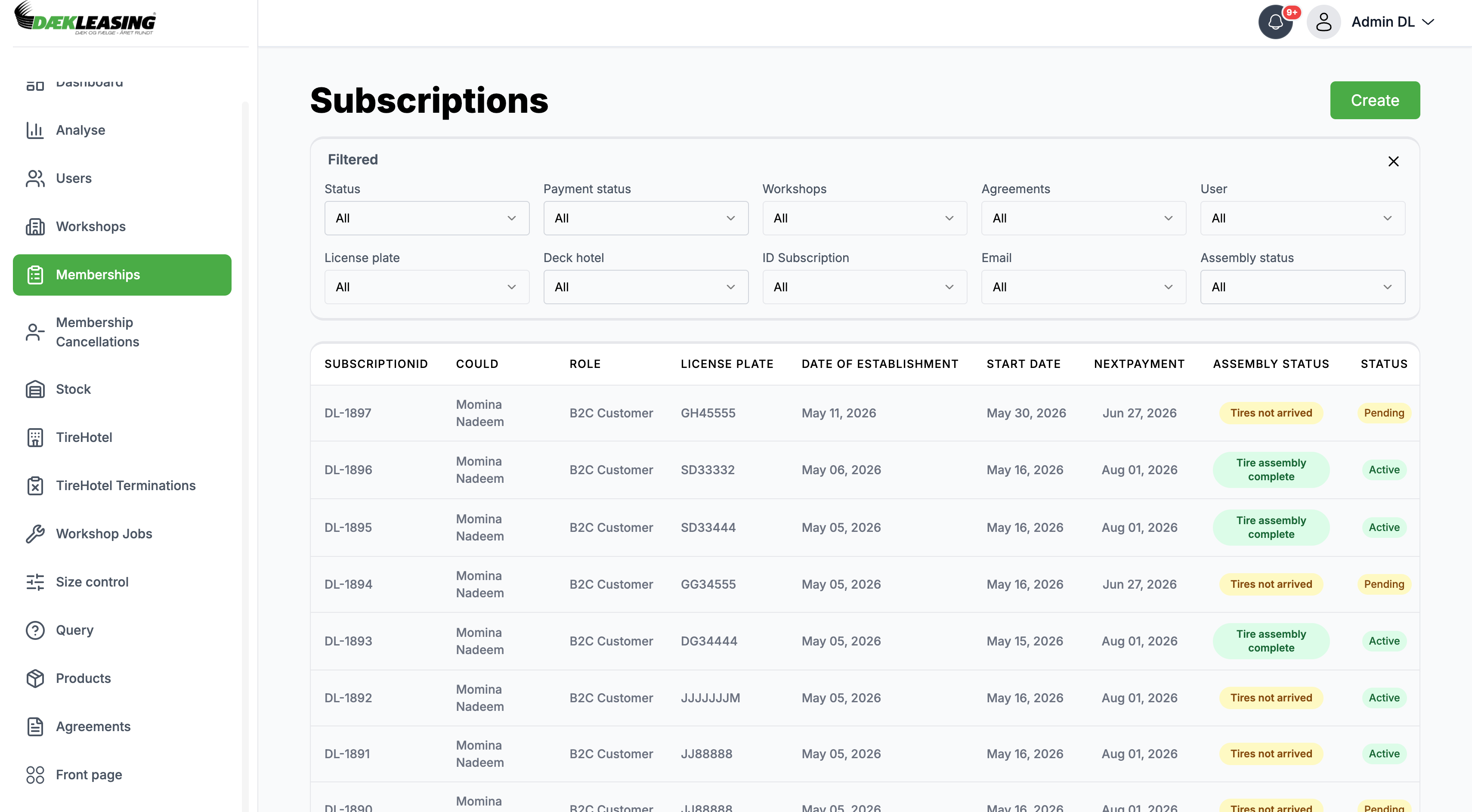Image resolution: width=1472 pixels, height=812 pixels.
Task: Click the Agreements document icon
Action: tap(35, 727)
